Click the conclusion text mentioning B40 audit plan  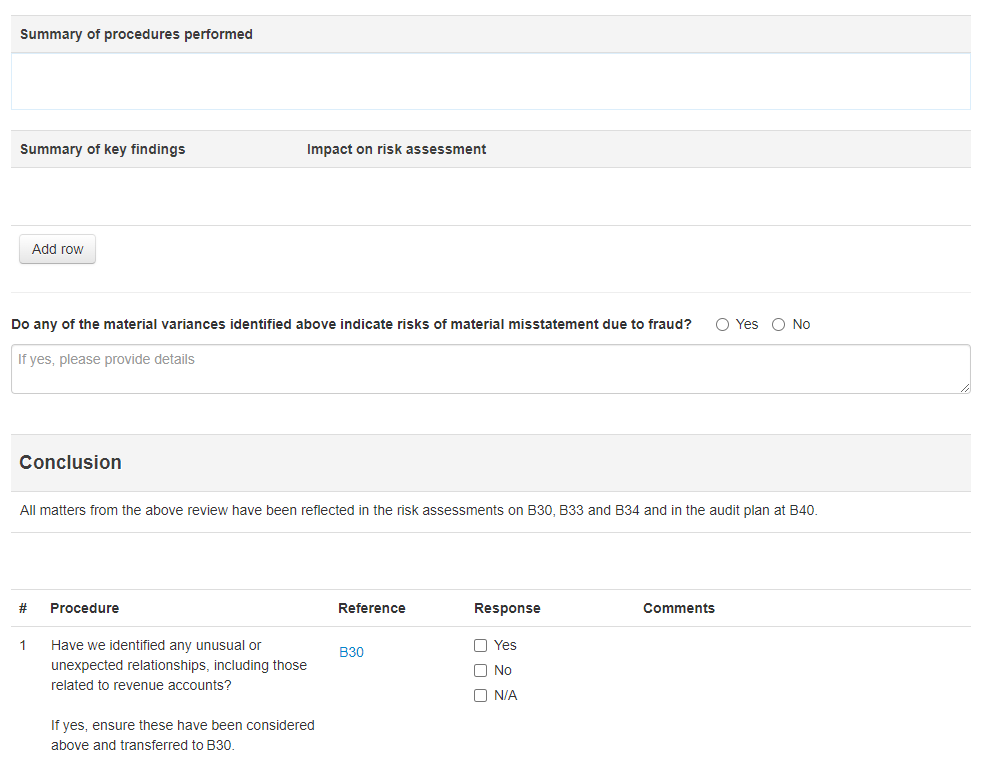coord(418,510)
